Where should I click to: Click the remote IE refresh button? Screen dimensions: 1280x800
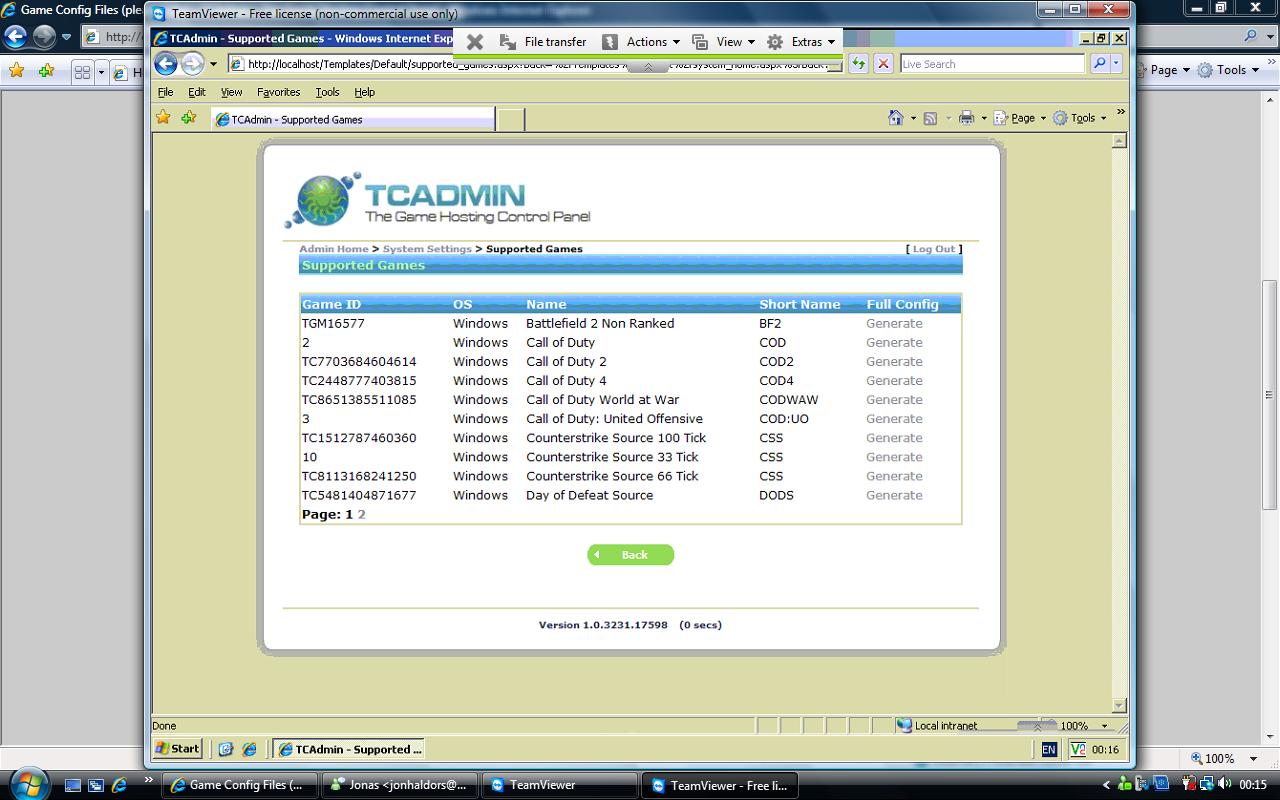click(858, 64)
